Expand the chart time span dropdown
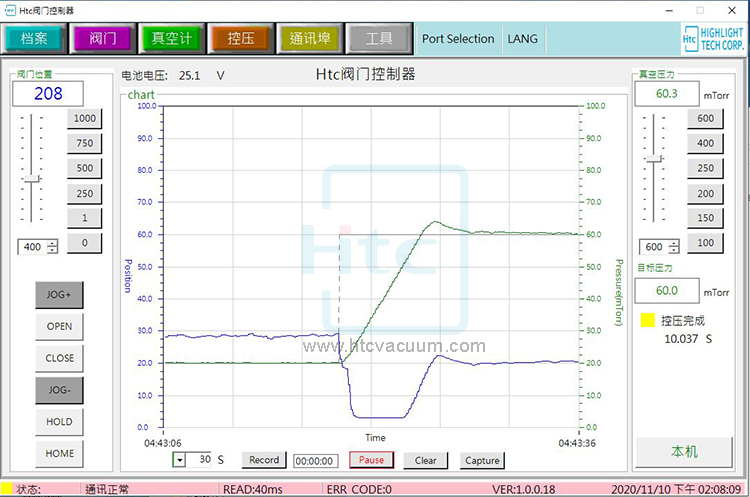This screenshot has height=497, width=750. click(x=179, y=460)
